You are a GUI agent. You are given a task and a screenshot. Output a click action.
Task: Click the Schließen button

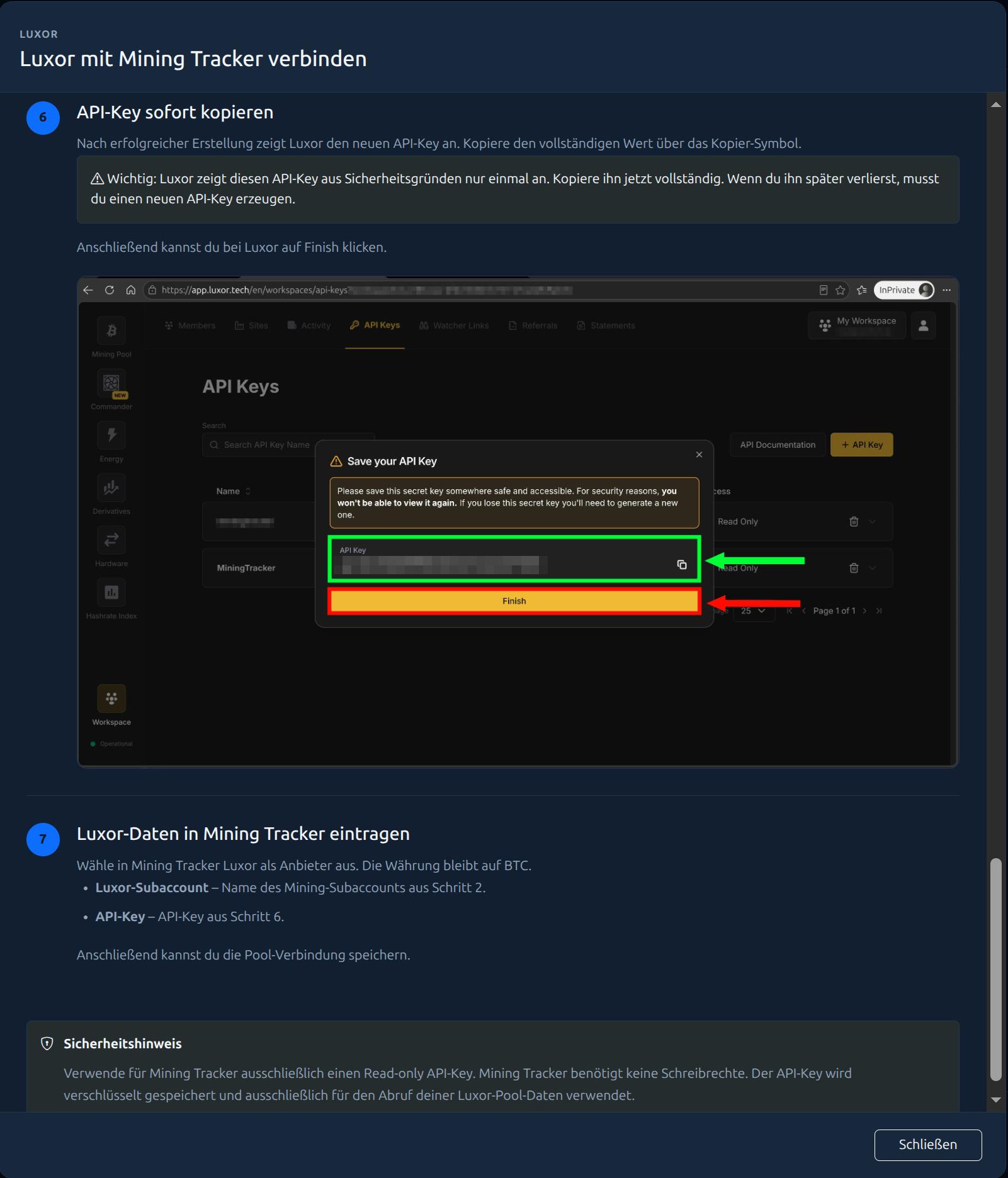(x=927, y=1145)
